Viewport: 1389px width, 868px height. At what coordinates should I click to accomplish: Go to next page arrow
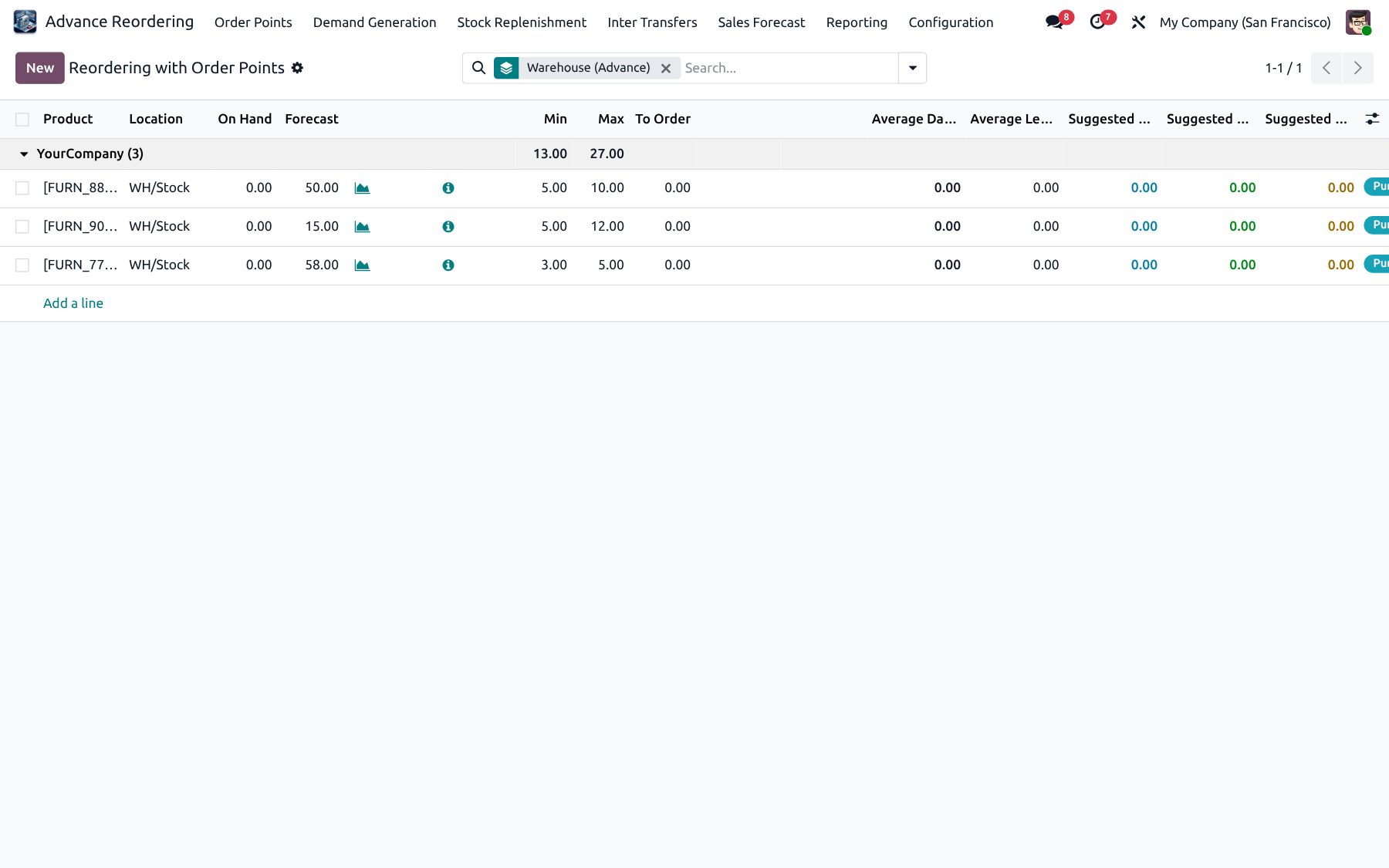(1357, 68)
